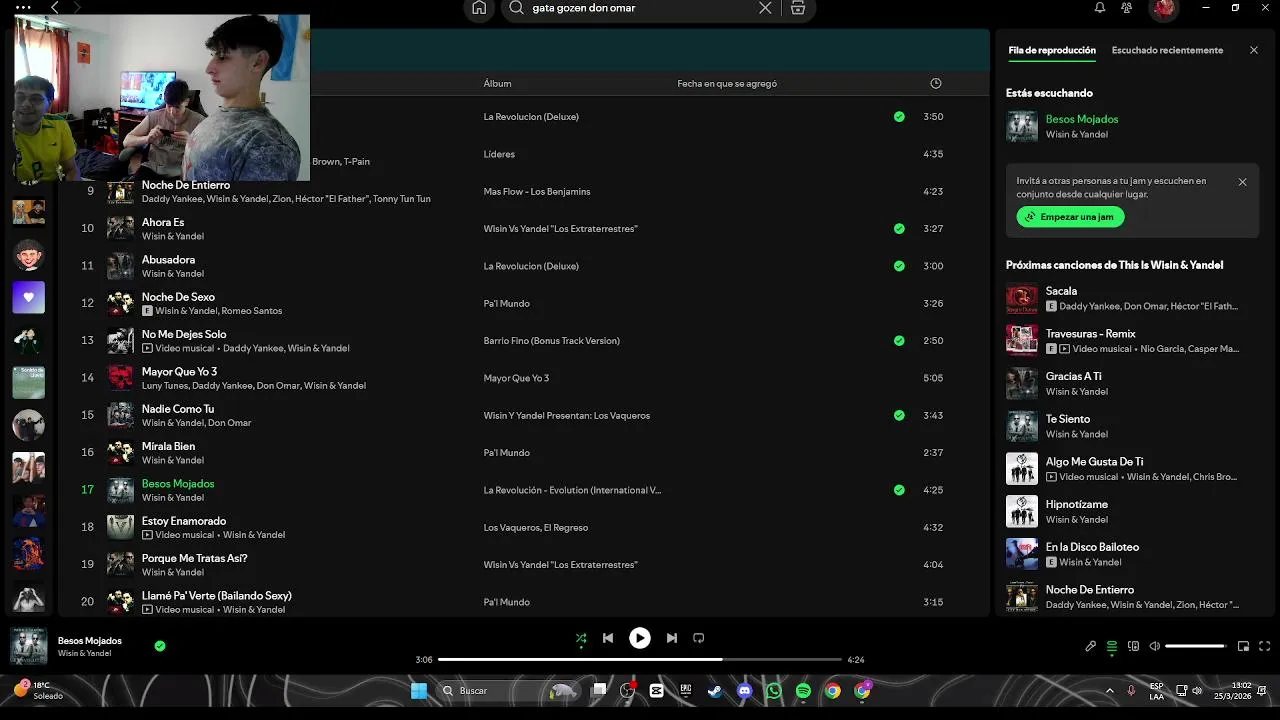Clear the search field with the X
The width and height of the screenshot is (1280, 720).
(x=765, y=8)
